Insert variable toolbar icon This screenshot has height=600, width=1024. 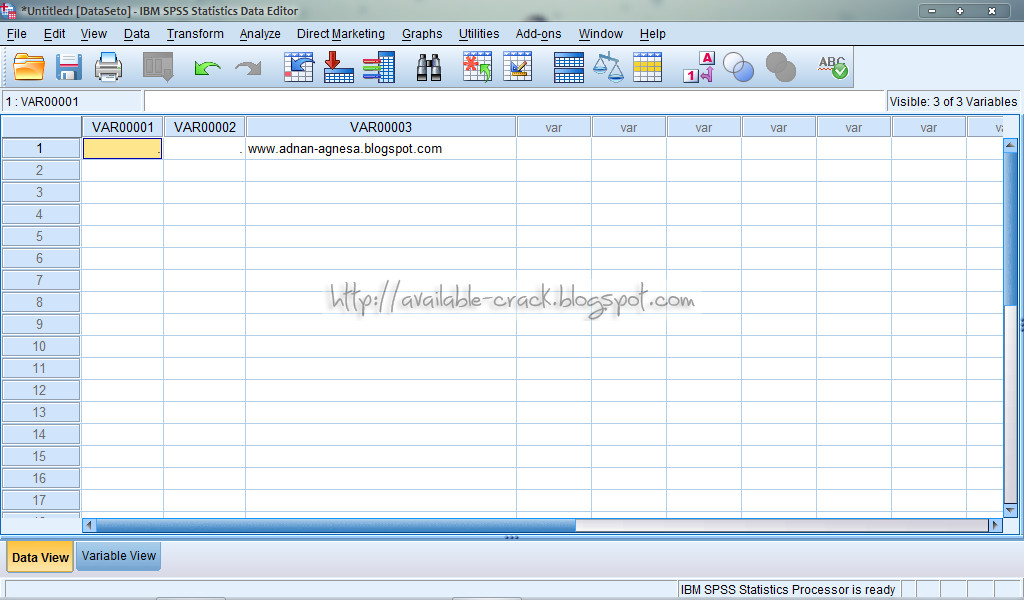click(518, 67)
